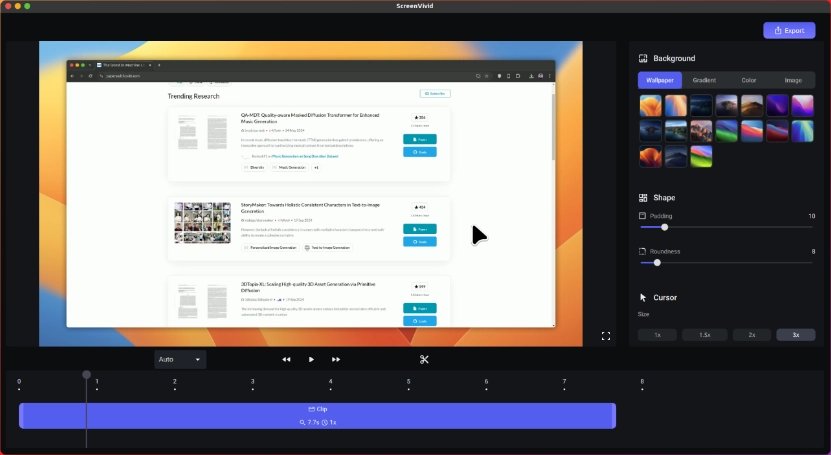Pick the dark night-sky wallpaper thumbnail
Image resolution: width=831 pixels, height=455 pixels.
[x=701, y=105]
